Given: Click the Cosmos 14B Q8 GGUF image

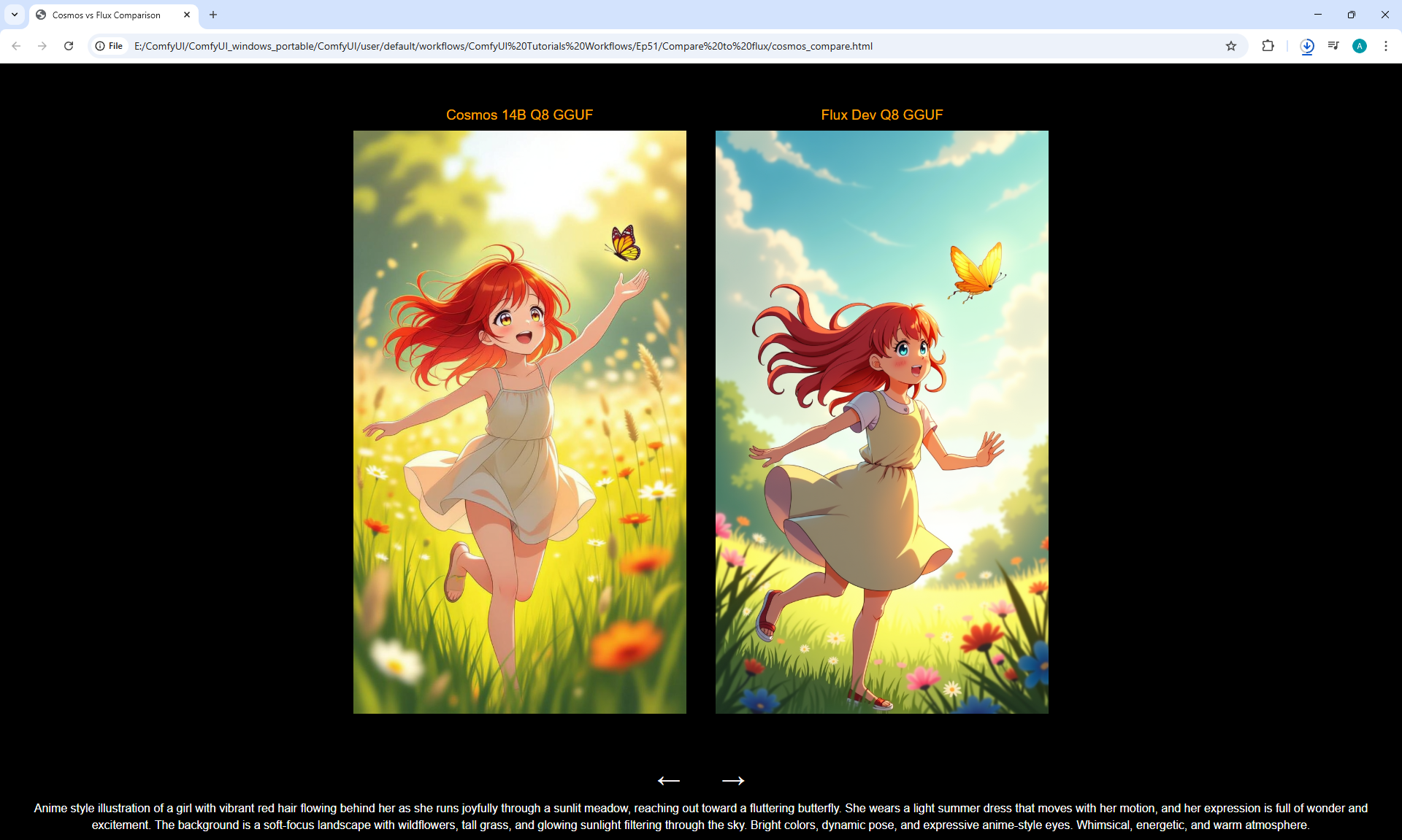Looking at the screenshot, I should point(519,422).
